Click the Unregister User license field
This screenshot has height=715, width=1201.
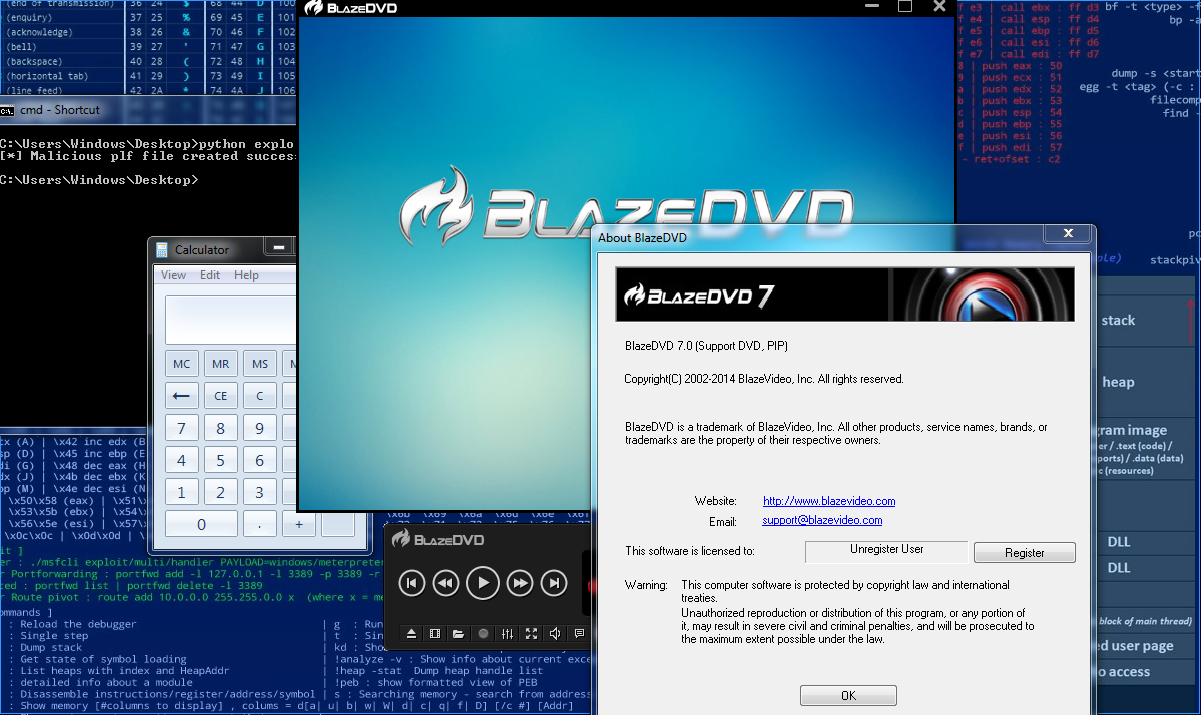click(886, 551)
